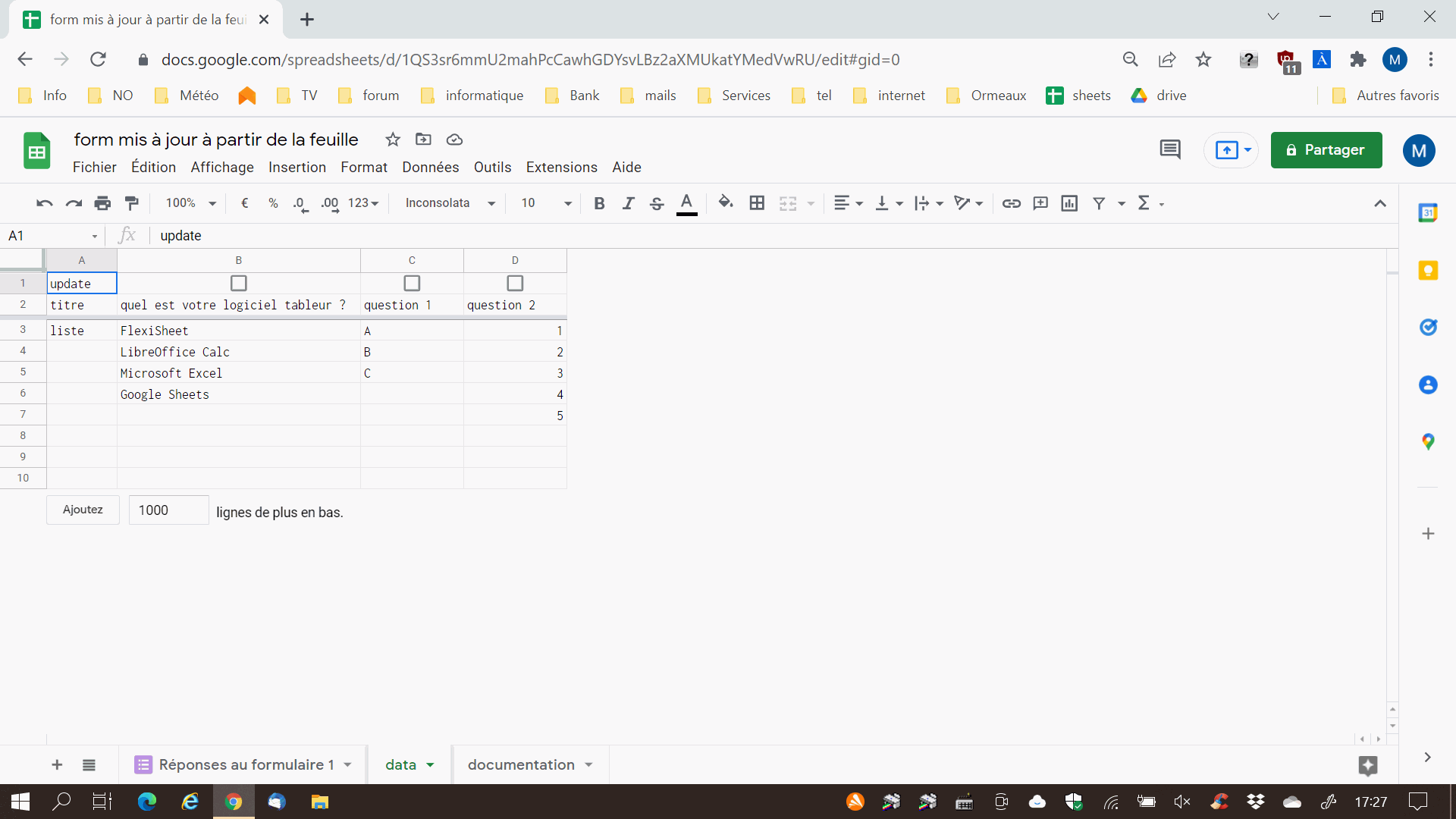The height and width of the screenshot is (819, 1456).
Task: Apply bold formatting with B icon
Action: pyautogui.click(x=599, y=203)
